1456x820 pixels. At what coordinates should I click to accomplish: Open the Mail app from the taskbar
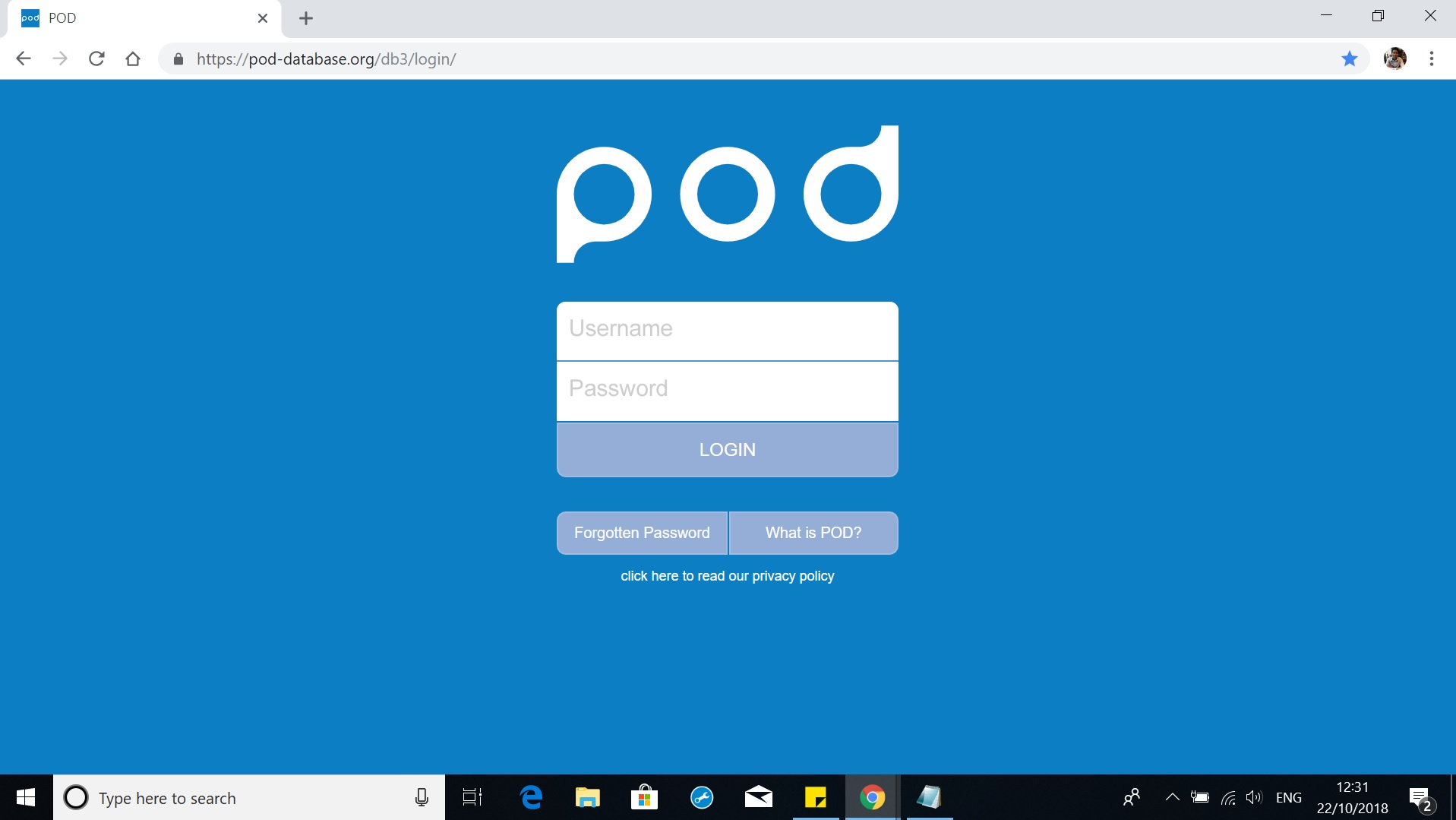(x=759, y=797)
